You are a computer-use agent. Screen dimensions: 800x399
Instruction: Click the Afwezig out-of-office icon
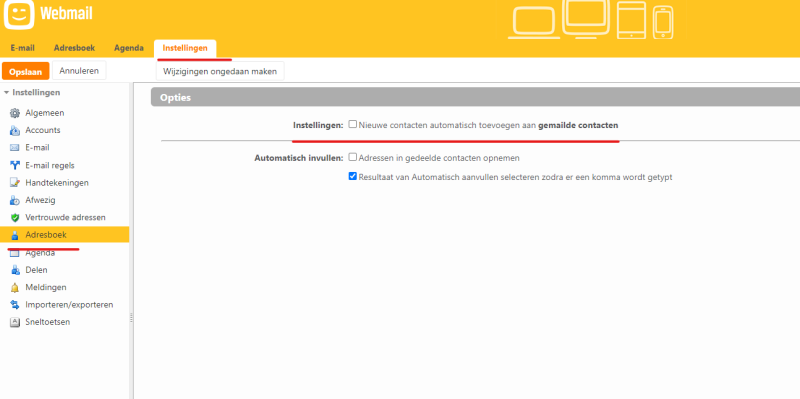(x=15, y=200)
